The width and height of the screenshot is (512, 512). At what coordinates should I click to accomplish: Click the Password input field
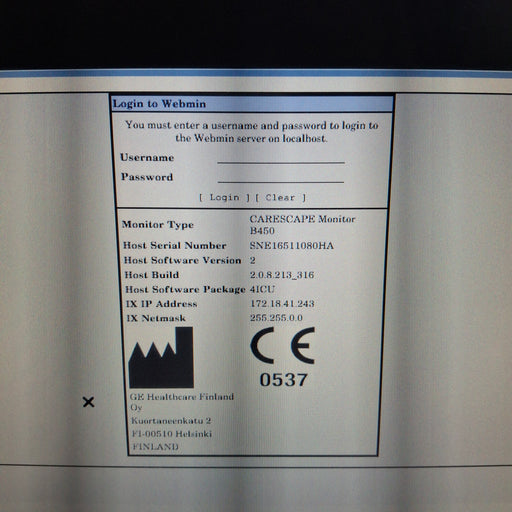[x=281, y=177]
